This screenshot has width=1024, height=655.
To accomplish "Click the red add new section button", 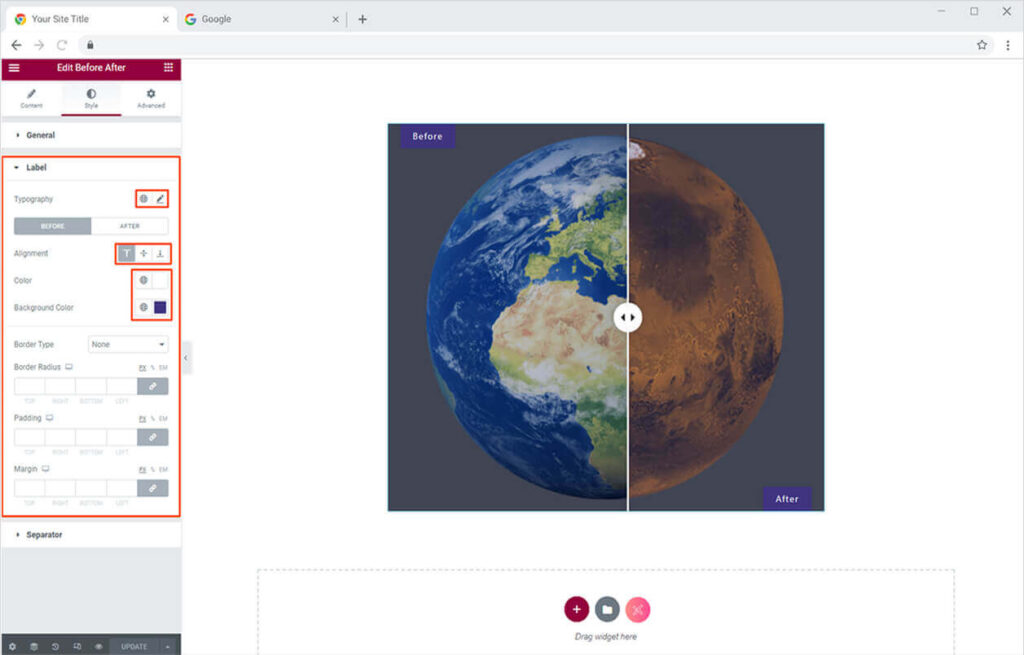I will pos(576,609).
